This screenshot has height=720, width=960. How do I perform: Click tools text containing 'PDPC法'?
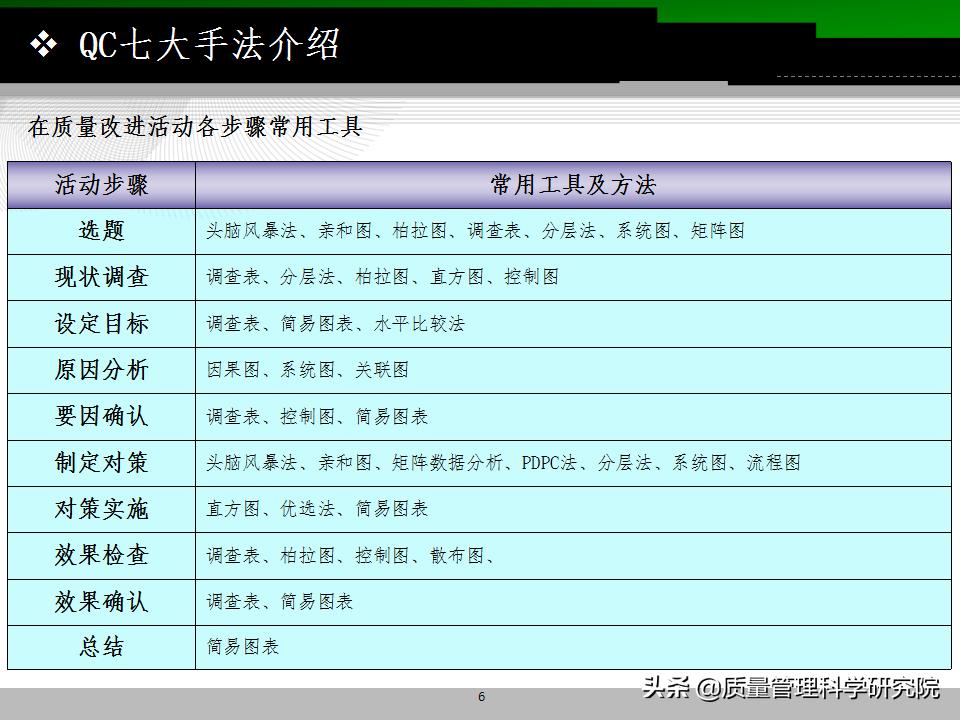(503, 462)
